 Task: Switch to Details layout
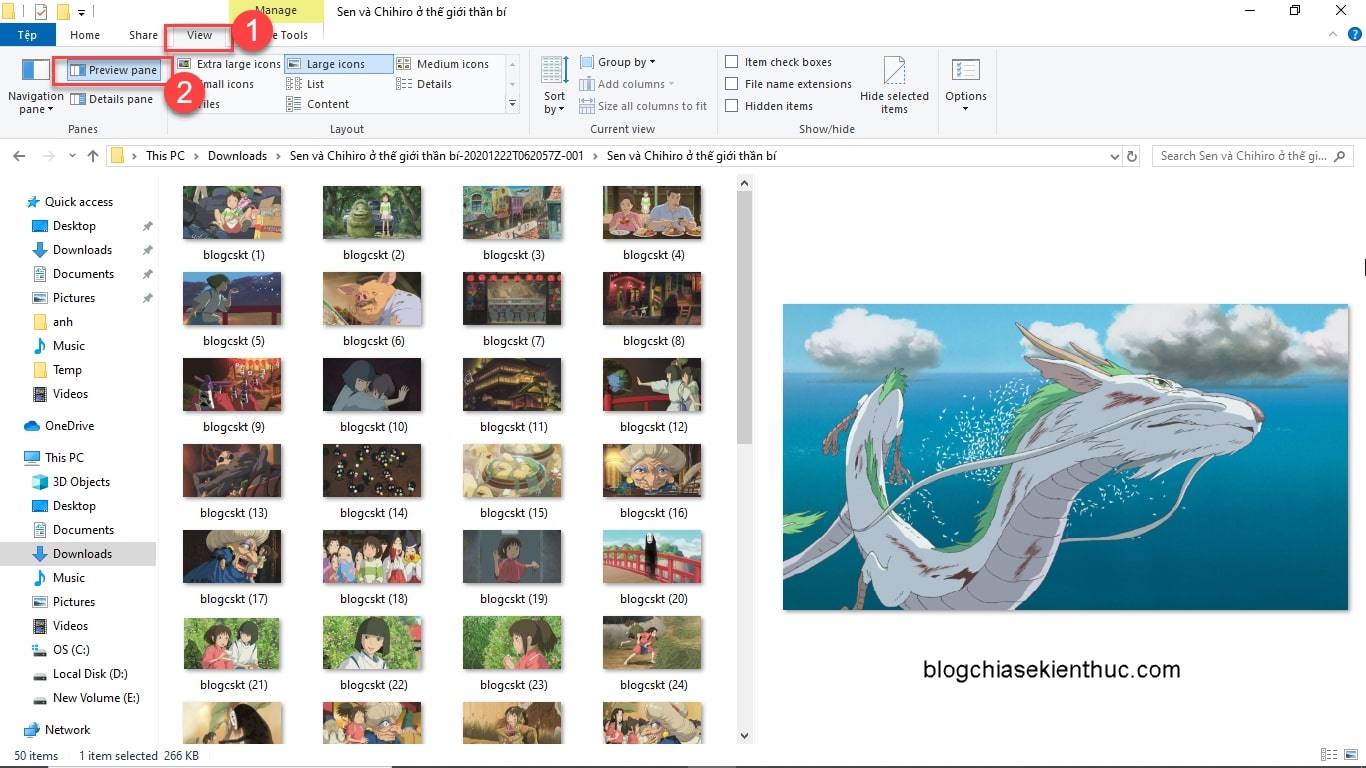coord(425,84)
